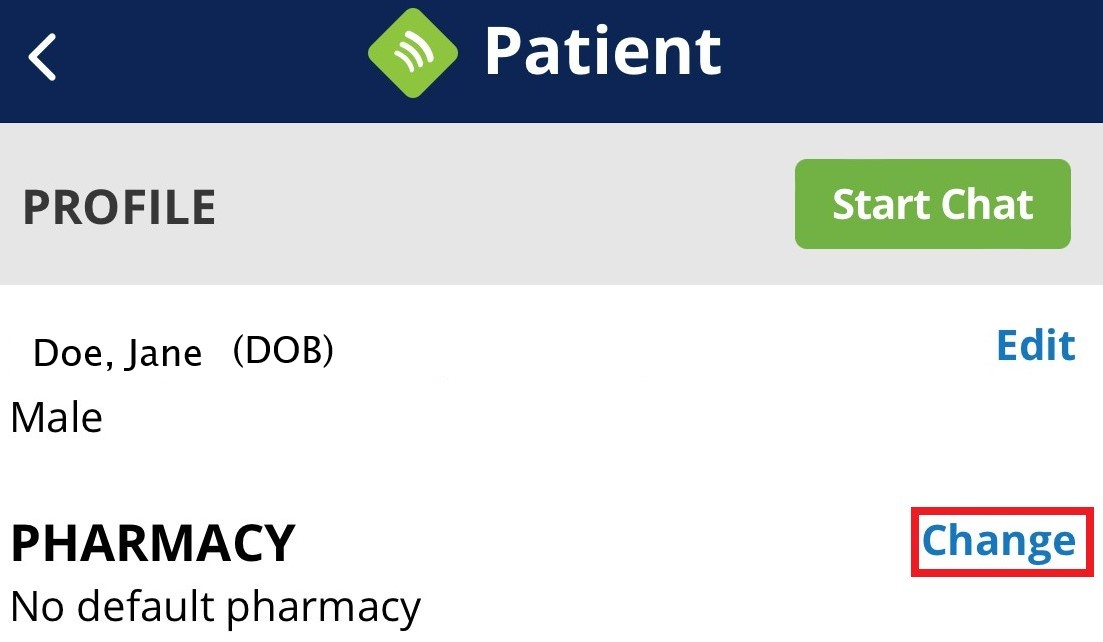This screenshot has width=1103, height=642.
Task: Click the green diamond app logo
Action: pos(412,53)
